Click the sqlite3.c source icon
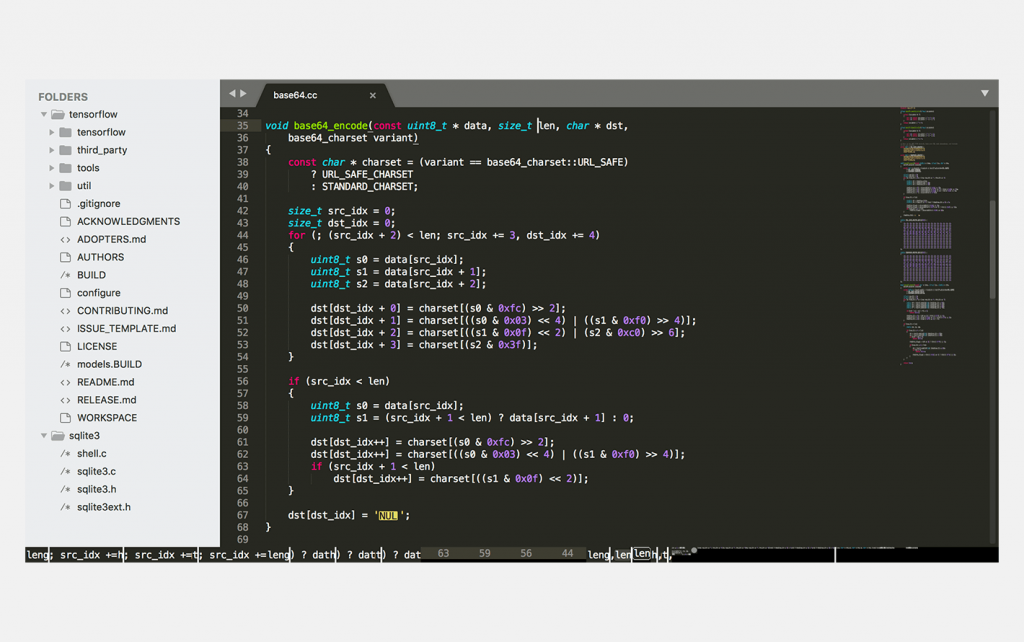1024x642 pixels. [65, 472]
